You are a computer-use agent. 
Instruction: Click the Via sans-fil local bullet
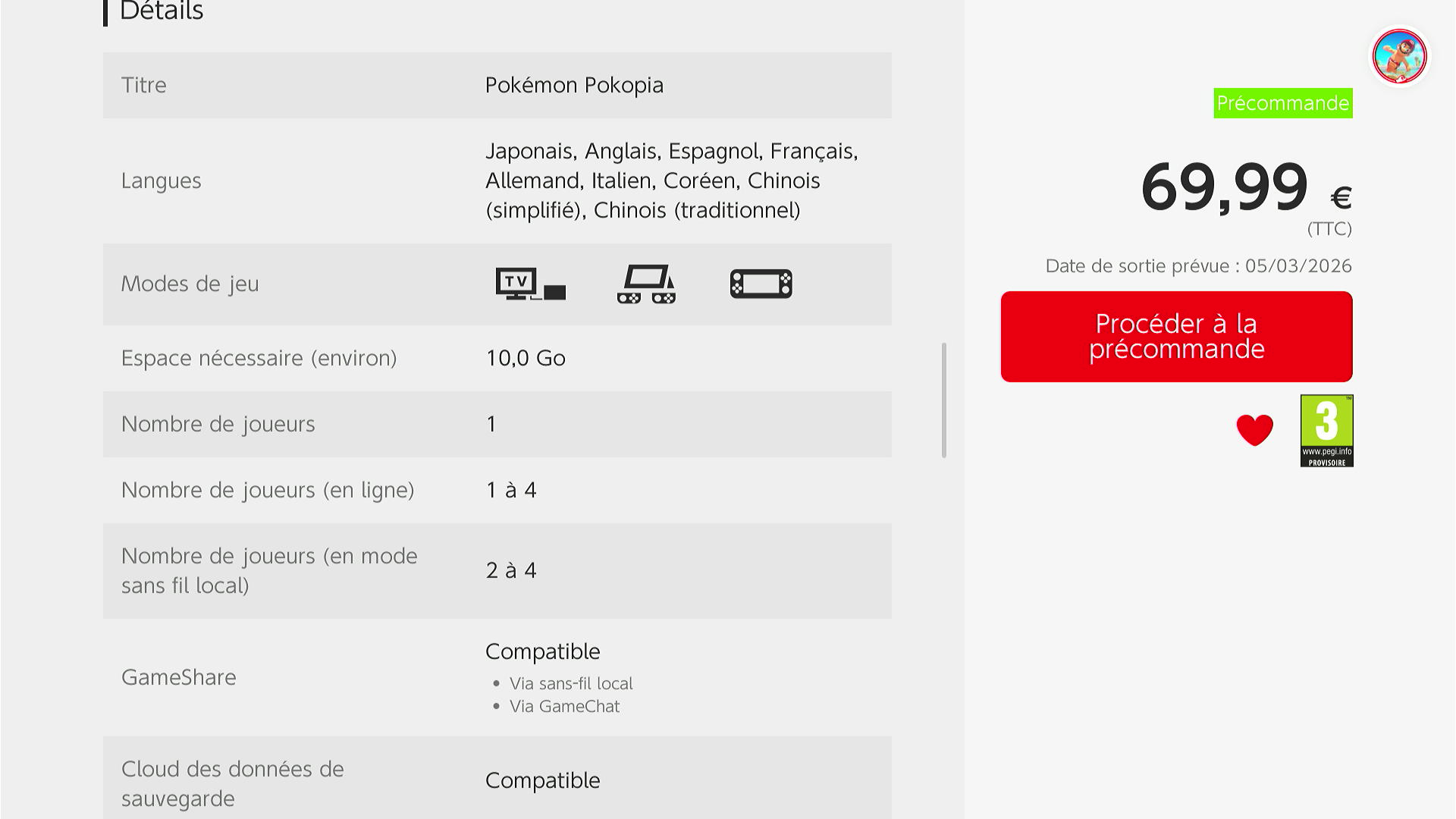570,683
